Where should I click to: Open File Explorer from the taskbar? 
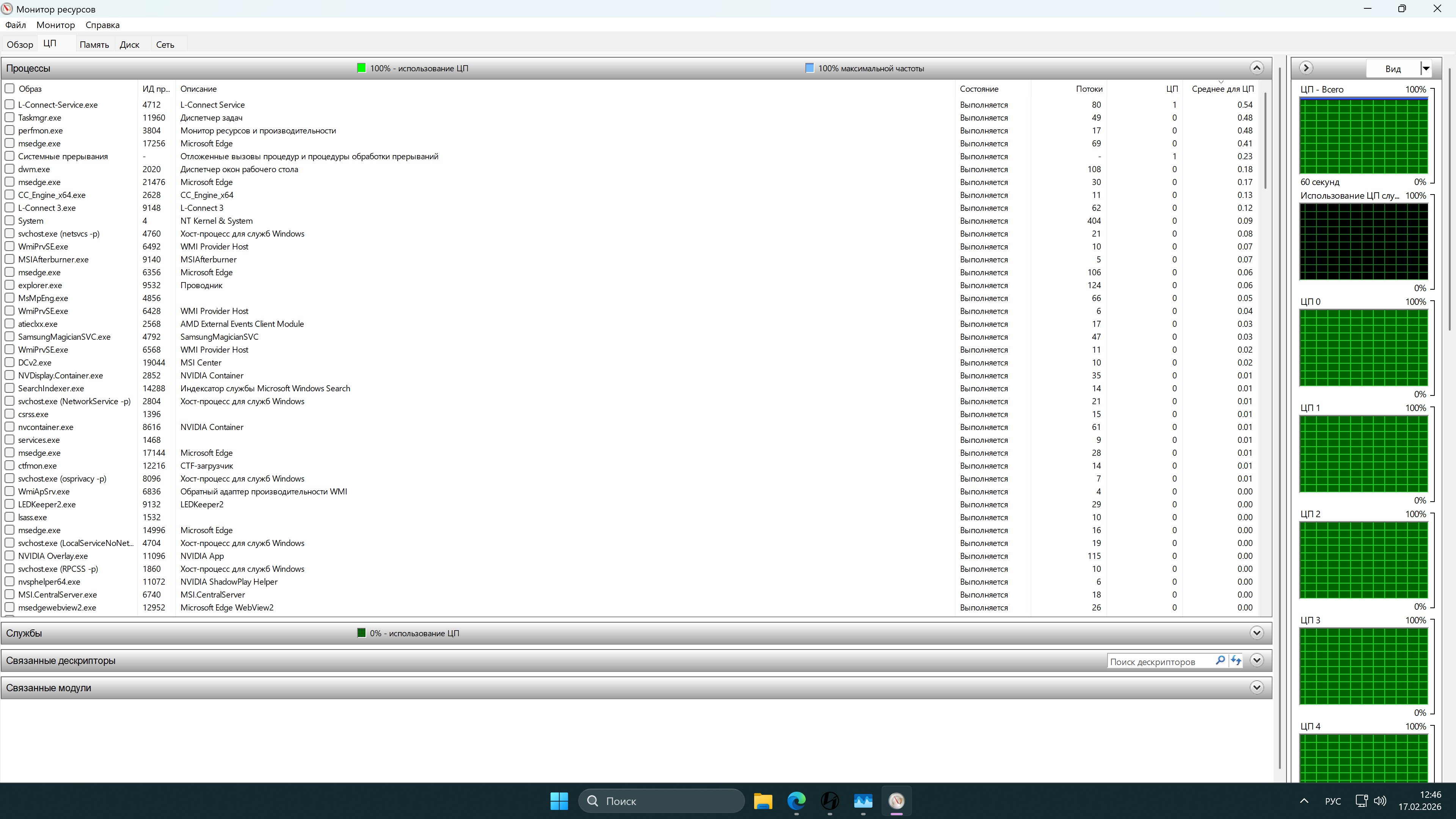pyautogui.click(x=763, y=800)
